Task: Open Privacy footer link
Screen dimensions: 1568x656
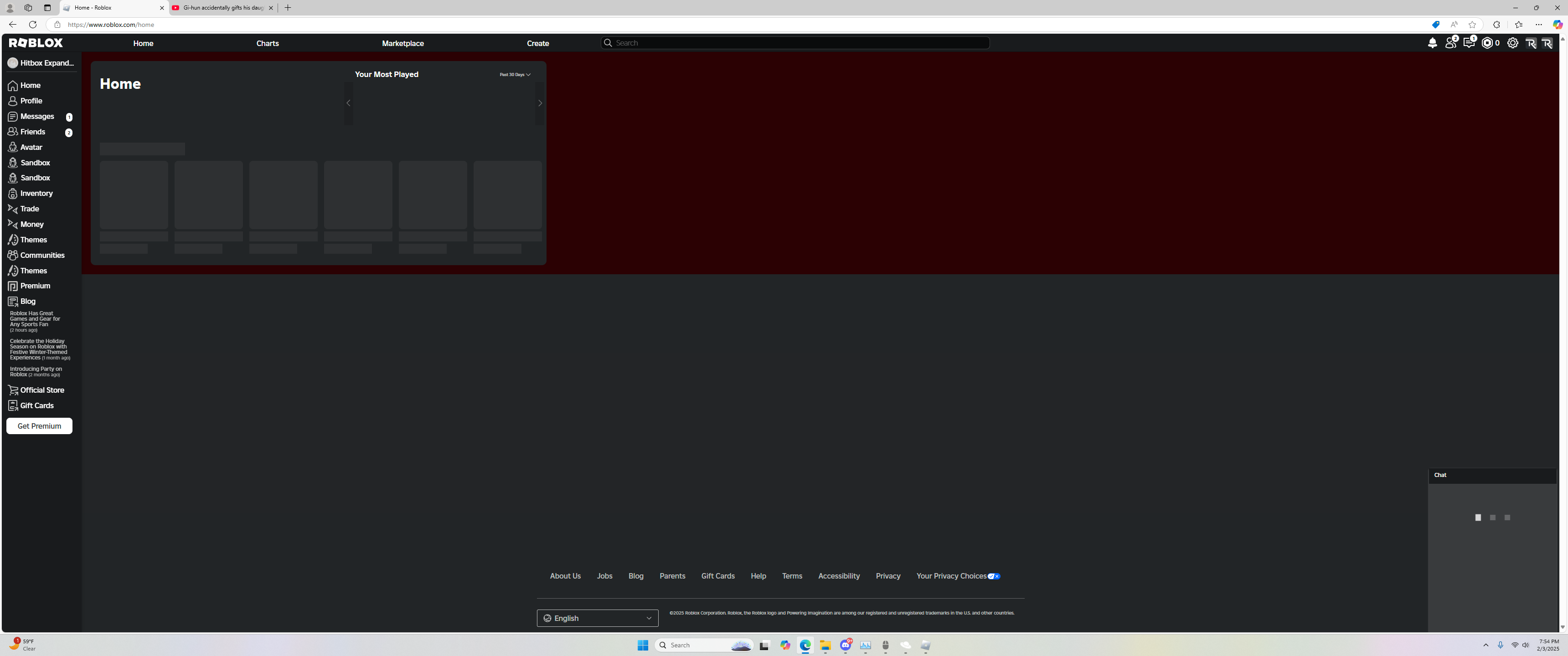Action: pyautogui.click(x=887, y=576)
